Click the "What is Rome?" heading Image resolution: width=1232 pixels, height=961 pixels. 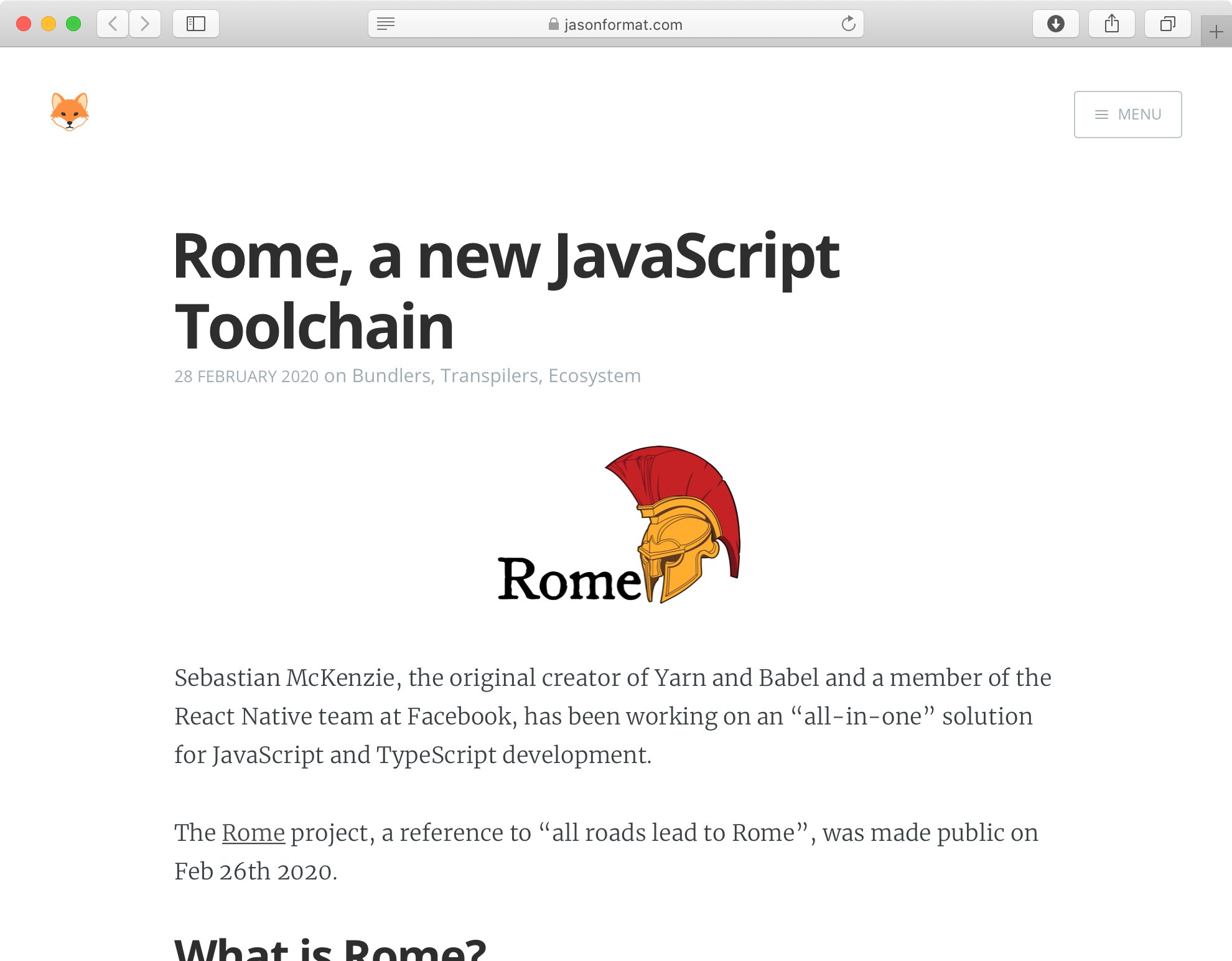(330, 949)
